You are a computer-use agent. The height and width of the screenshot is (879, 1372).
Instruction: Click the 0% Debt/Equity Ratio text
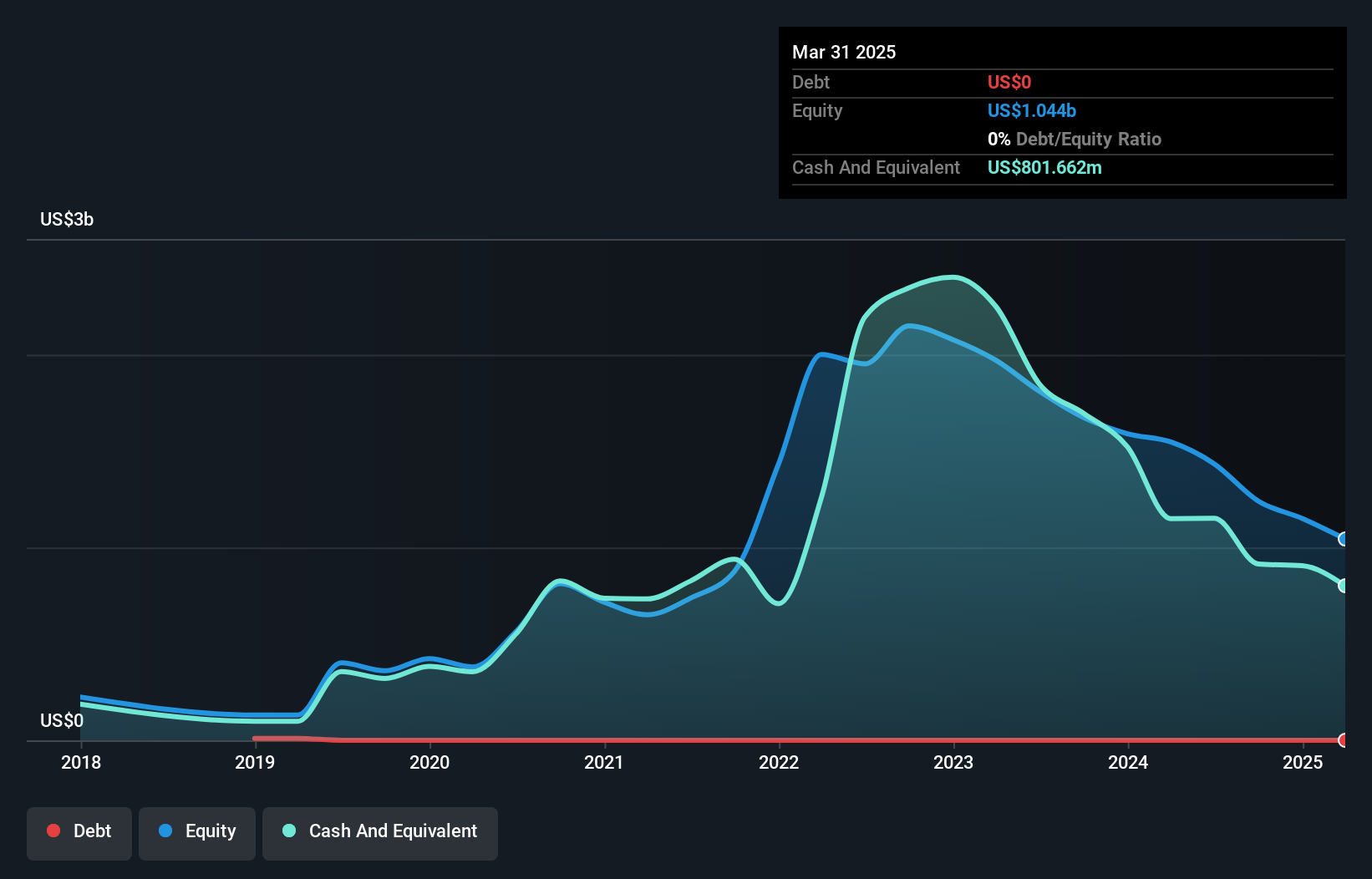(1075, 140)
